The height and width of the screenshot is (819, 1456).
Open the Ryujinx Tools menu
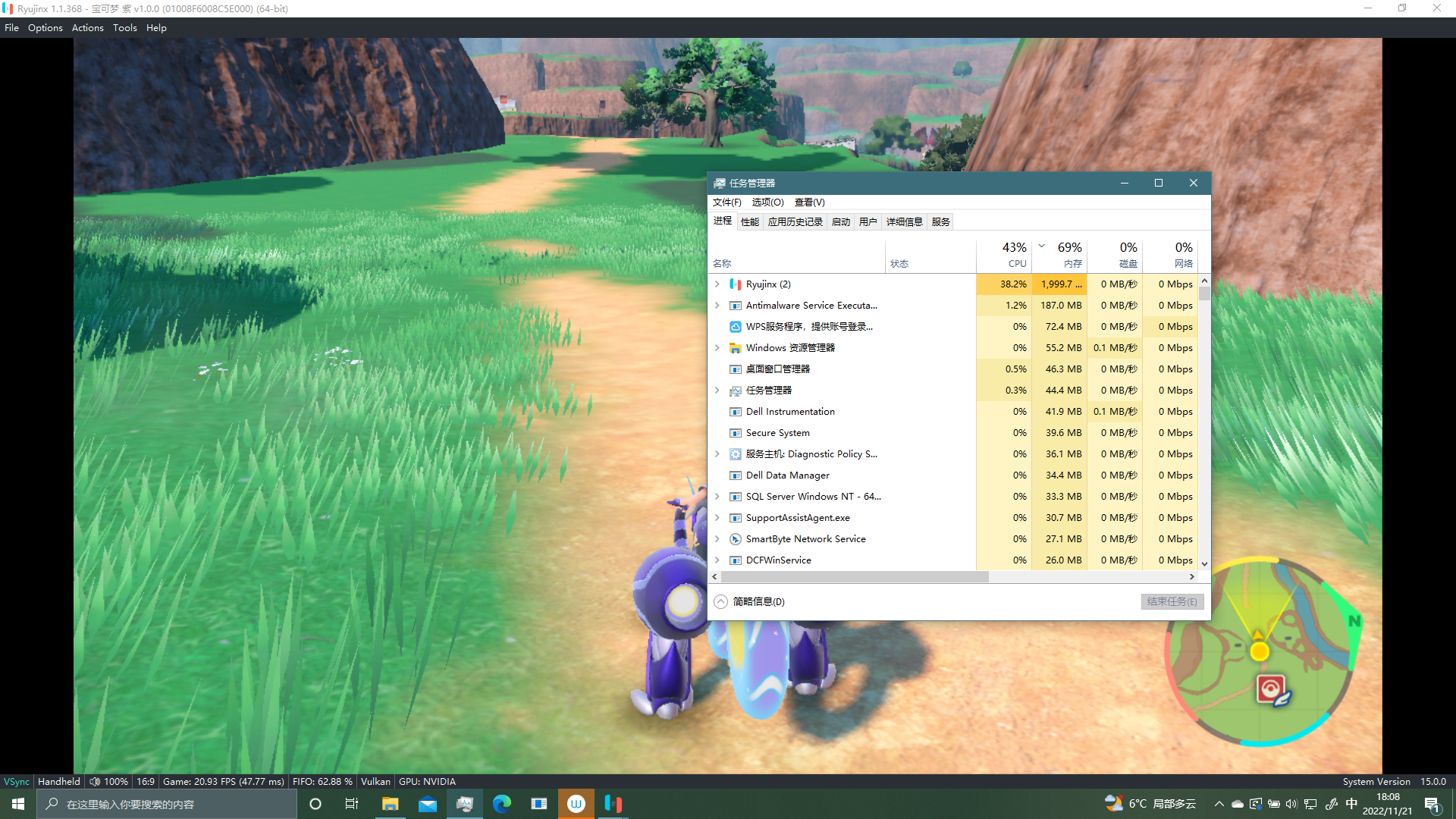pyautogui.click(x=125, y=28)
